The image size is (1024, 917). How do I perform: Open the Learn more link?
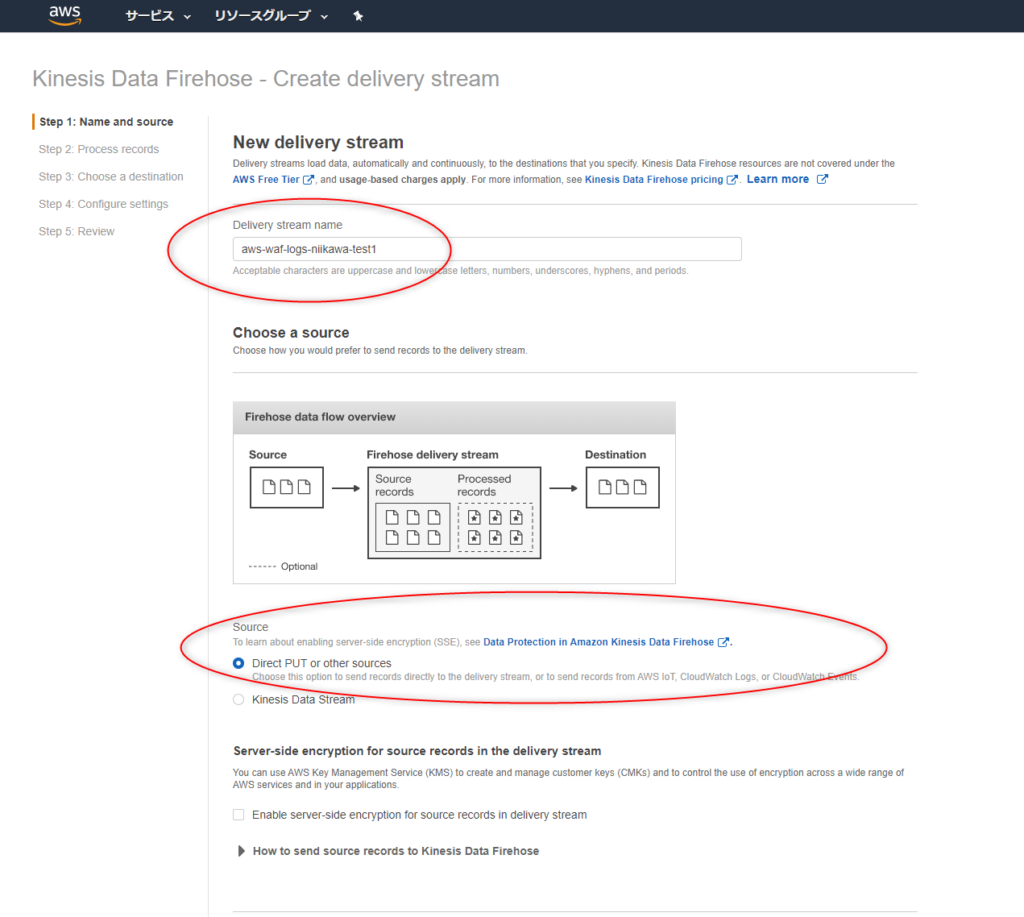coord(777,179)
